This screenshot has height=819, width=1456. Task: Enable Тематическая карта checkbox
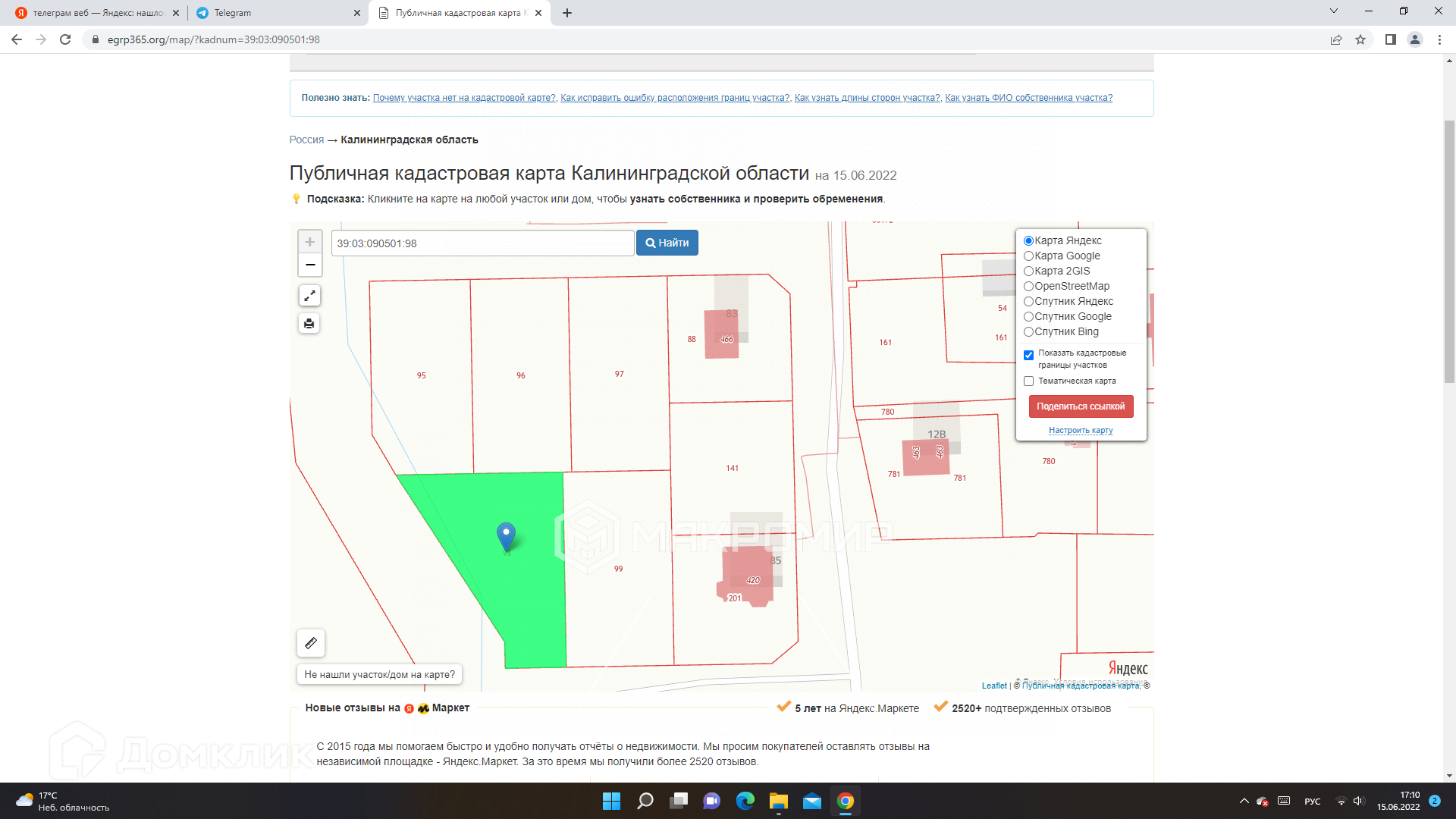(x=1029, y=381)
